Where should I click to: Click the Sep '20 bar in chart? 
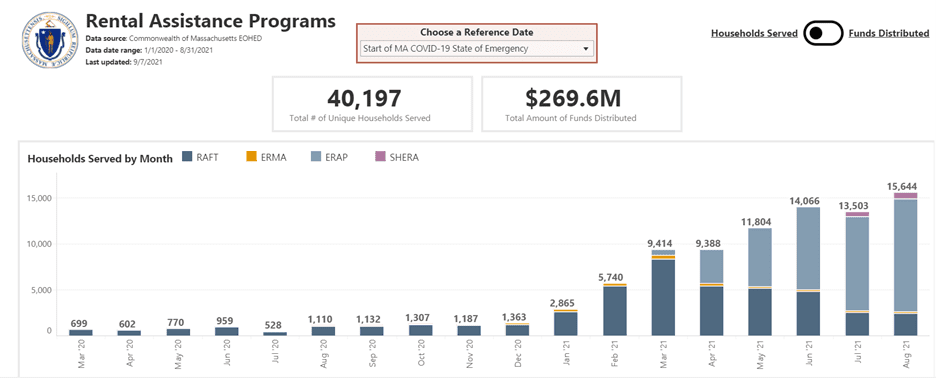click(x=372, y=331)
